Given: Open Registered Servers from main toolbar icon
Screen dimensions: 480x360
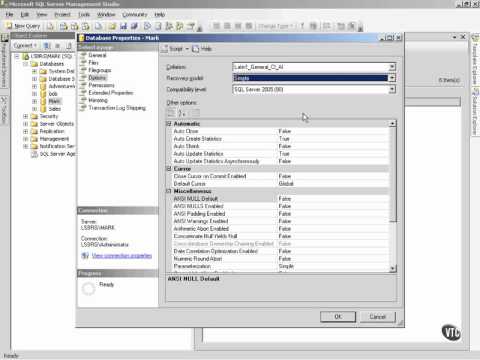Looking at the screenshot, I should [x=147, y=26].
